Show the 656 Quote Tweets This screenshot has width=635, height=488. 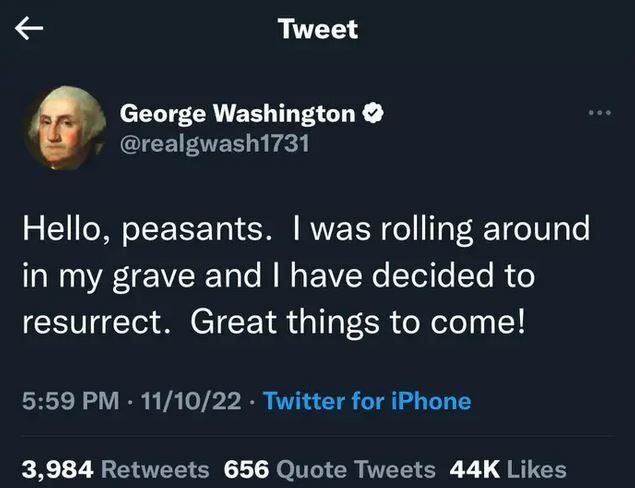[x=330, y=469]
